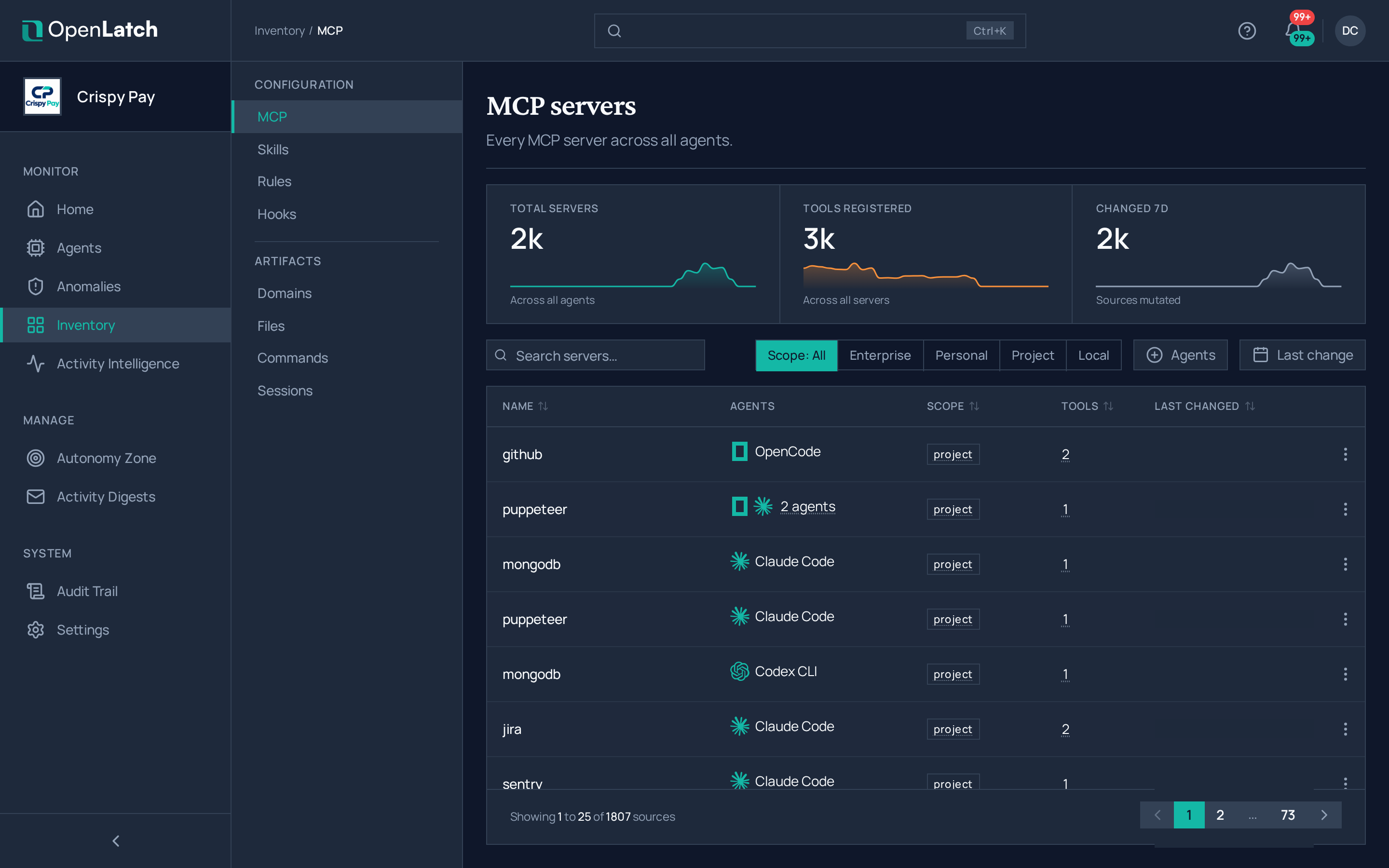
Task: Open Settings in the sidebar
Action: tap(115, 629)
